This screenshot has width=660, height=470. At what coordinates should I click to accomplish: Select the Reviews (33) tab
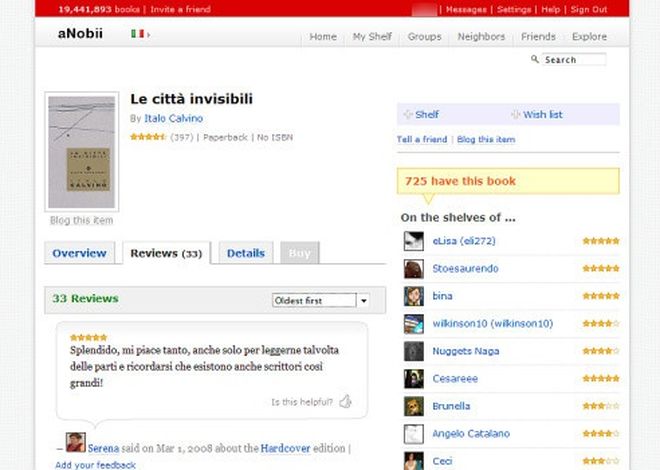point(166,253)
